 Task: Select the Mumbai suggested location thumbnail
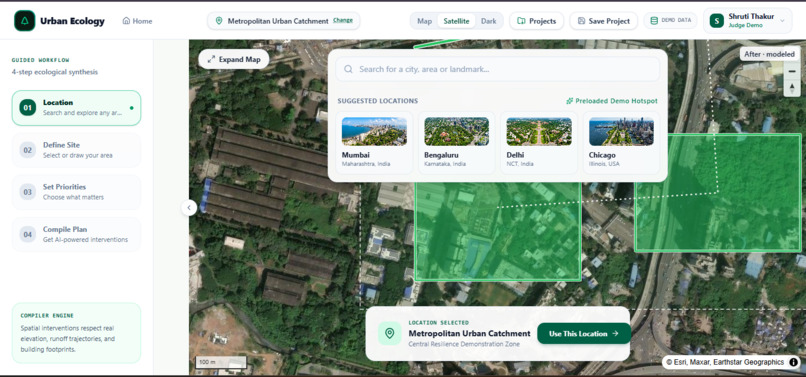[374, 132]
